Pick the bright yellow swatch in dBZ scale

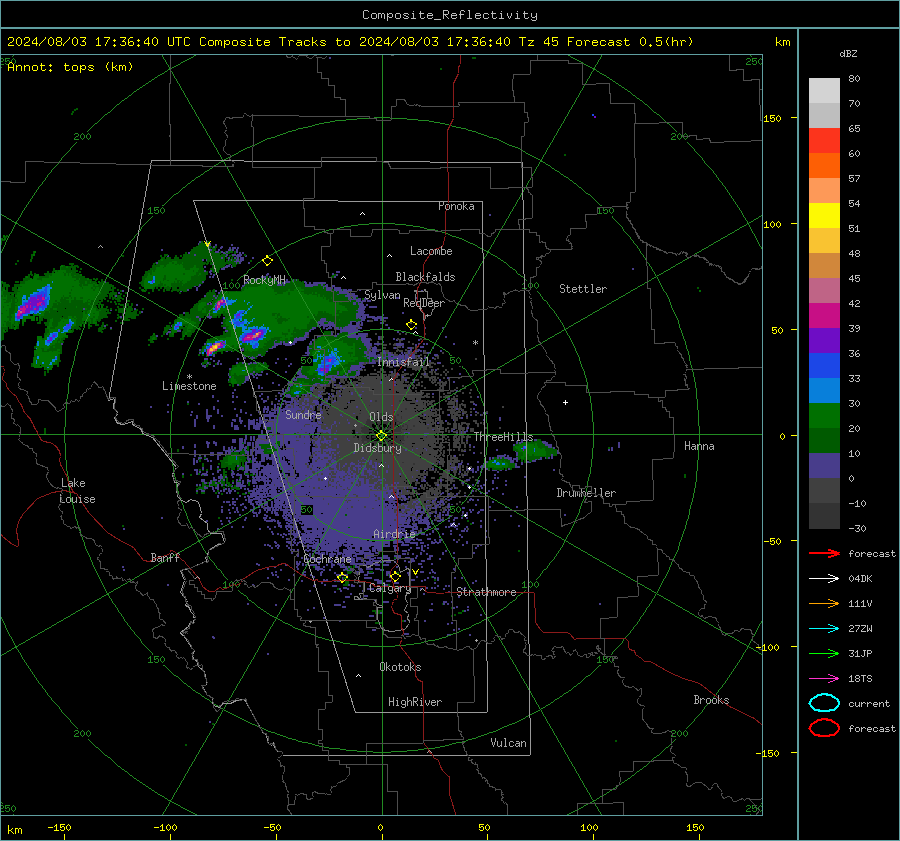[824, 216]
